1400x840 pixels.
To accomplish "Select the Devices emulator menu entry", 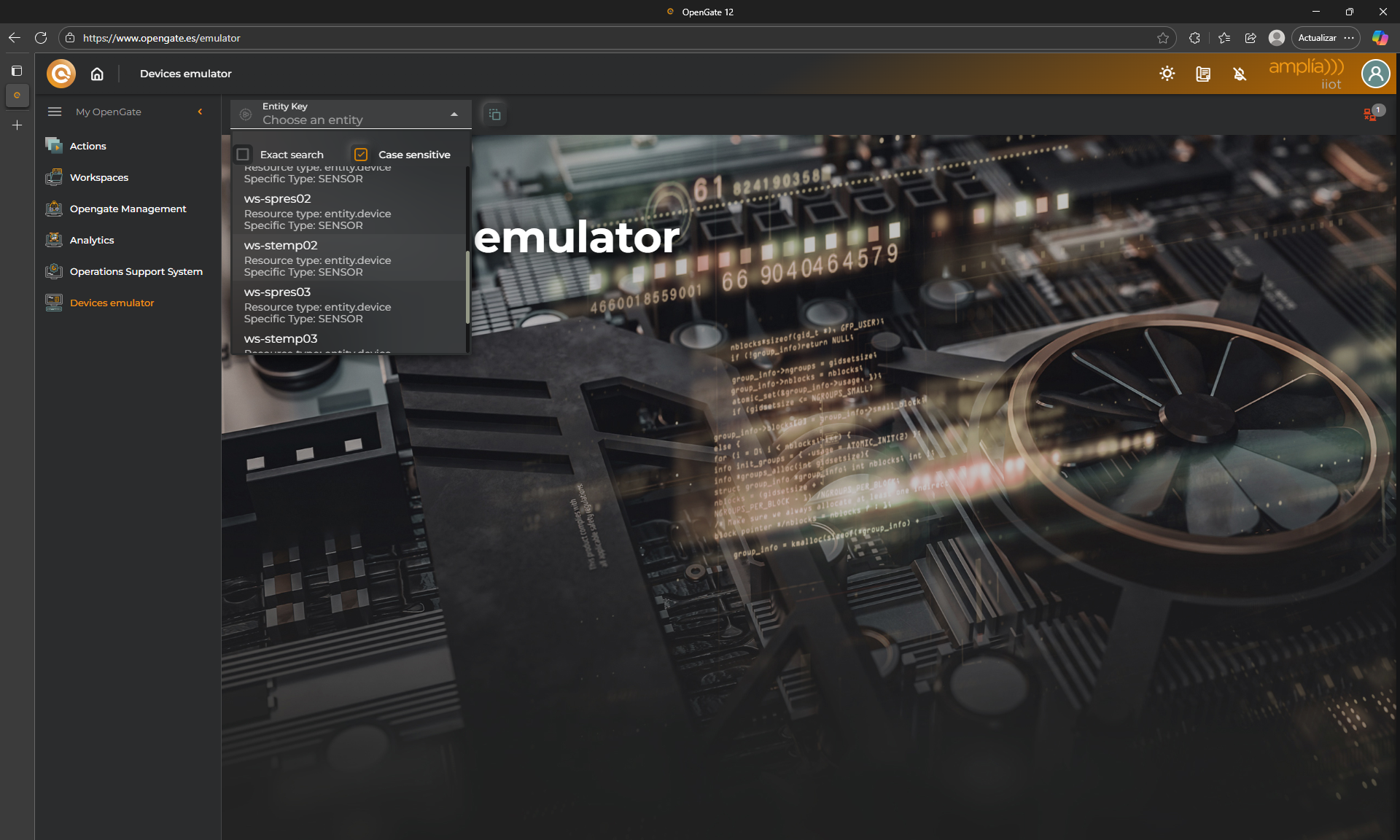I will [112, 303].
